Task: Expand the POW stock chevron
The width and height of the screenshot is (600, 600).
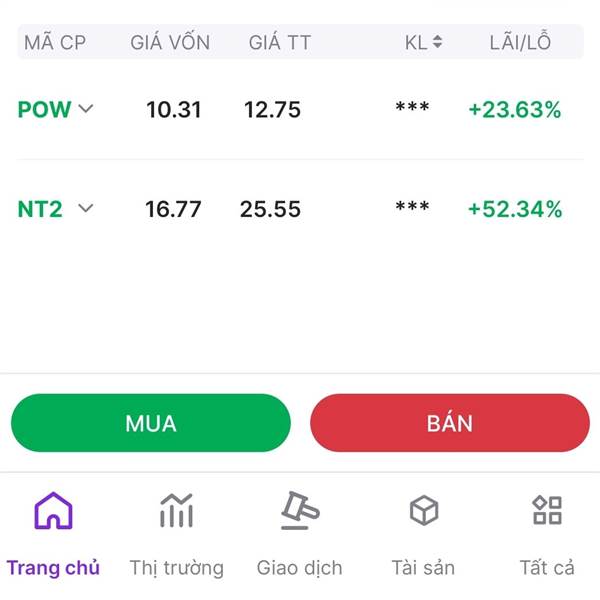Action: pyautogui.click(x=86, y=109)
